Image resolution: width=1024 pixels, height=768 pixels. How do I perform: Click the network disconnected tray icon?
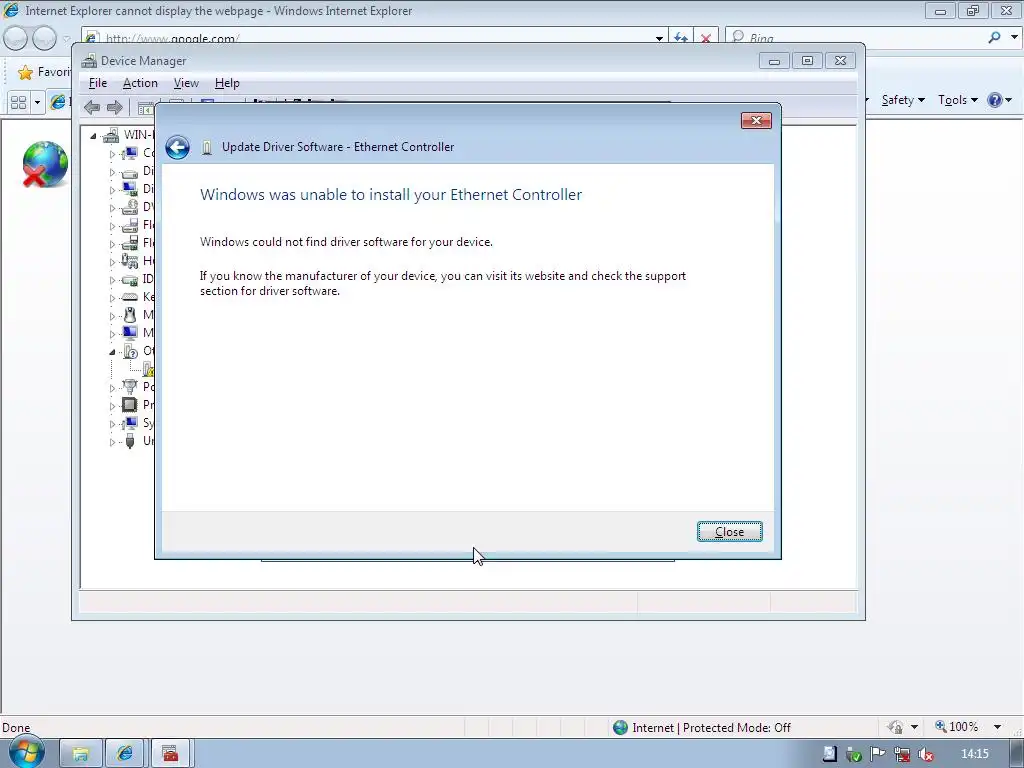click(903, 754)
